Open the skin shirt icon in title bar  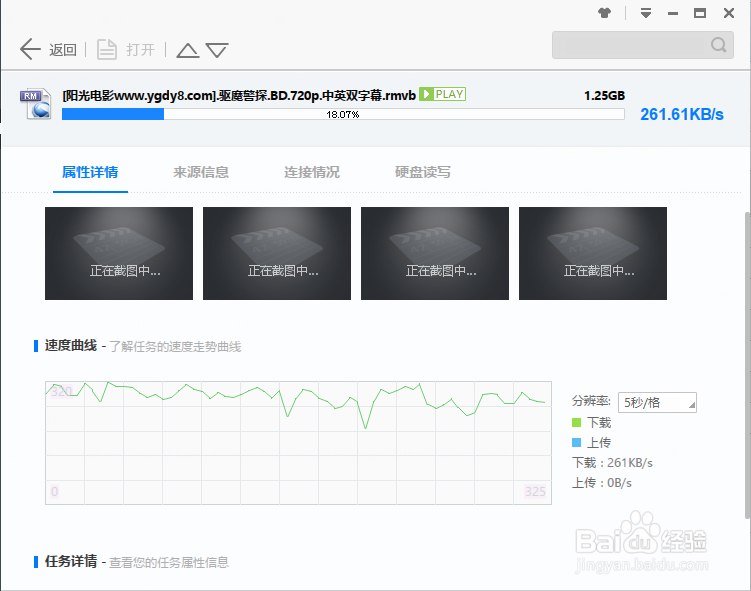click(604, 13)
